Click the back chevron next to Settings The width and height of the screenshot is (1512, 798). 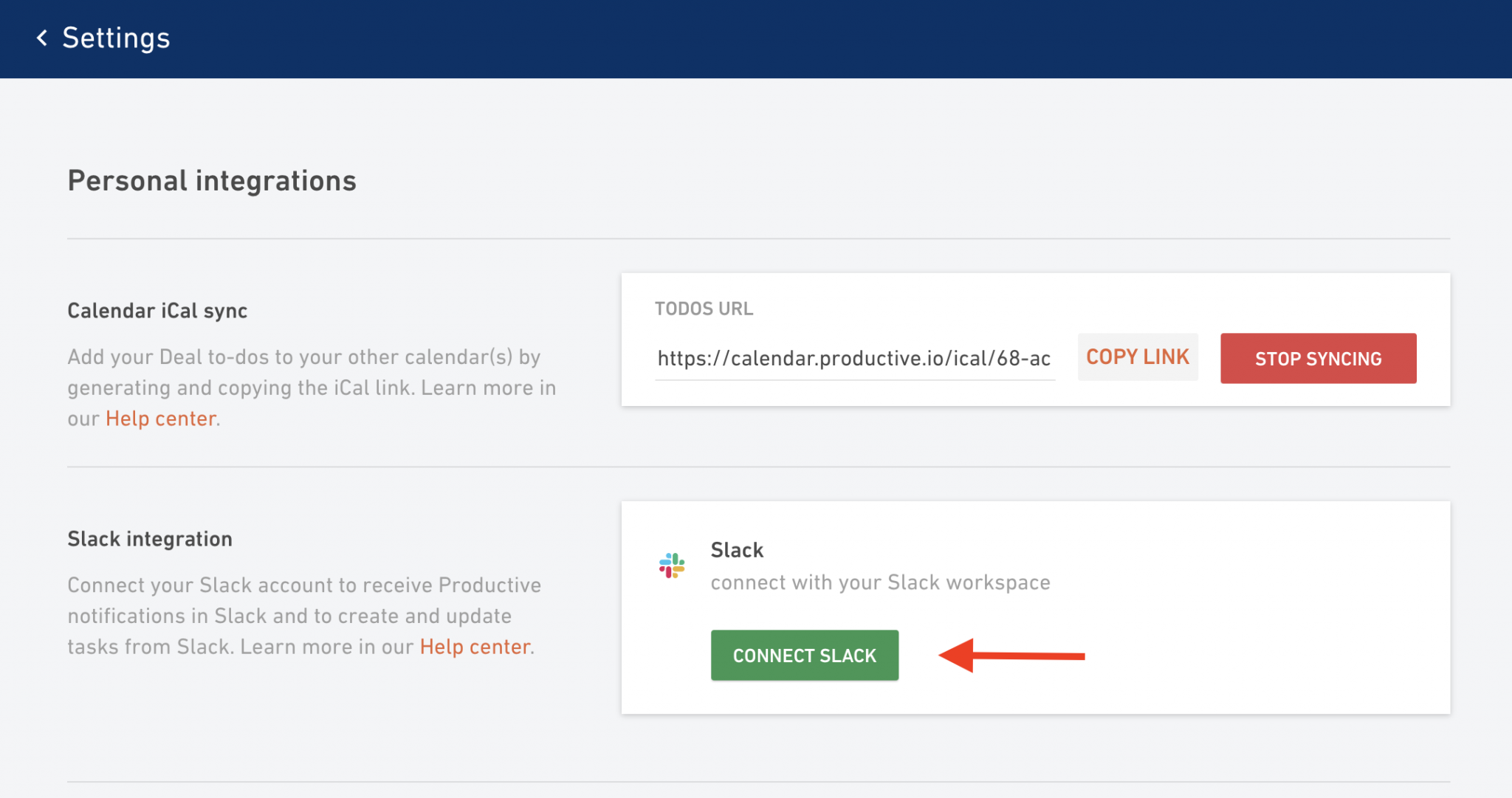click(42, 38)
